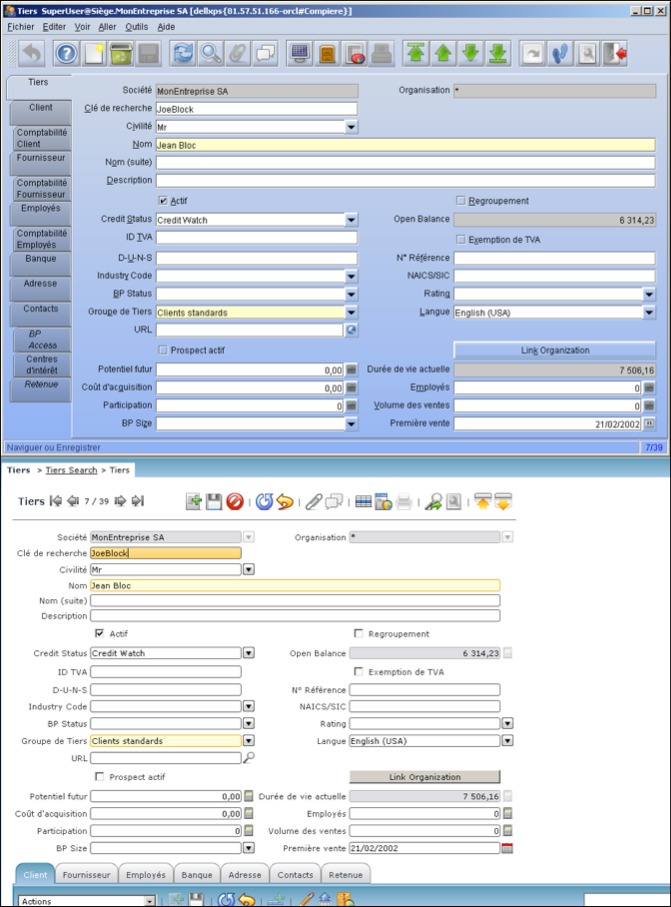Screen dimensions: 671x907
Task: Expand Langue dropdown in desktop form
Action: [x=649, y=313]
